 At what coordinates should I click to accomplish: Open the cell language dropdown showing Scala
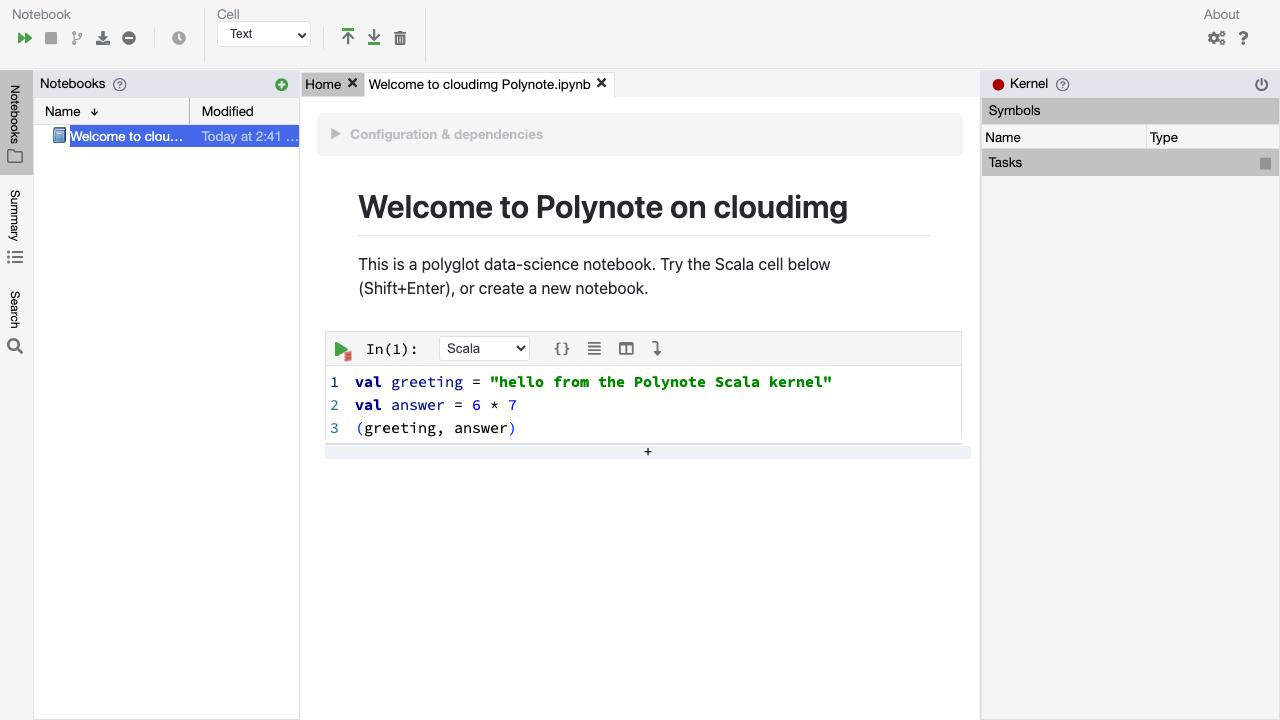[x=484, y=348]
